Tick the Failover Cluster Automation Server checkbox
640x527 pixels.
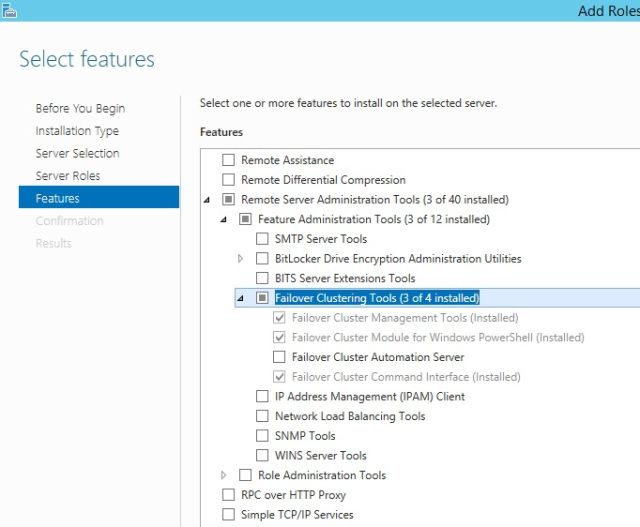[x=279, y=357]
